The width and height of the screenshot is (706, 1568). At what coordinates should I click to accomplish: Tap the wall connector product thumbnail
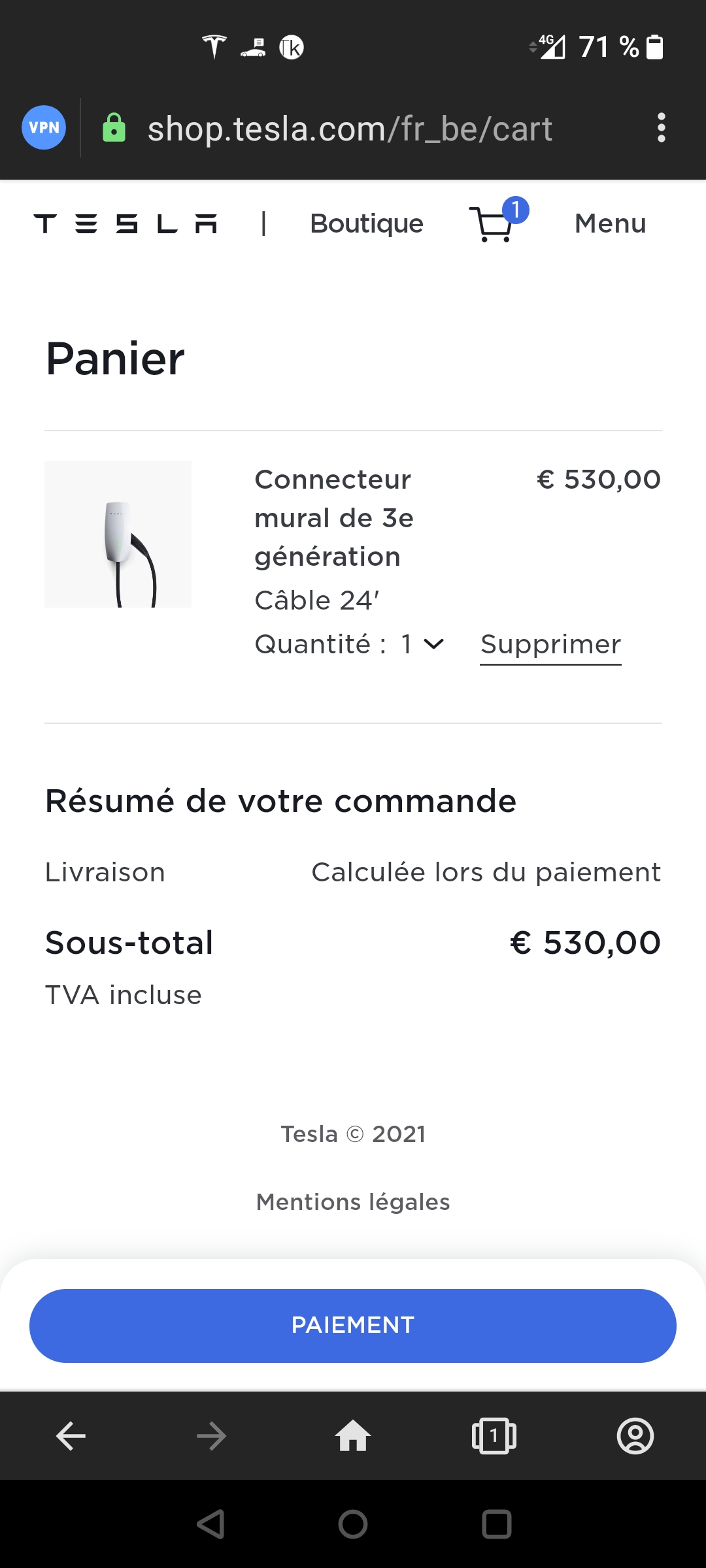coord(118,534)
